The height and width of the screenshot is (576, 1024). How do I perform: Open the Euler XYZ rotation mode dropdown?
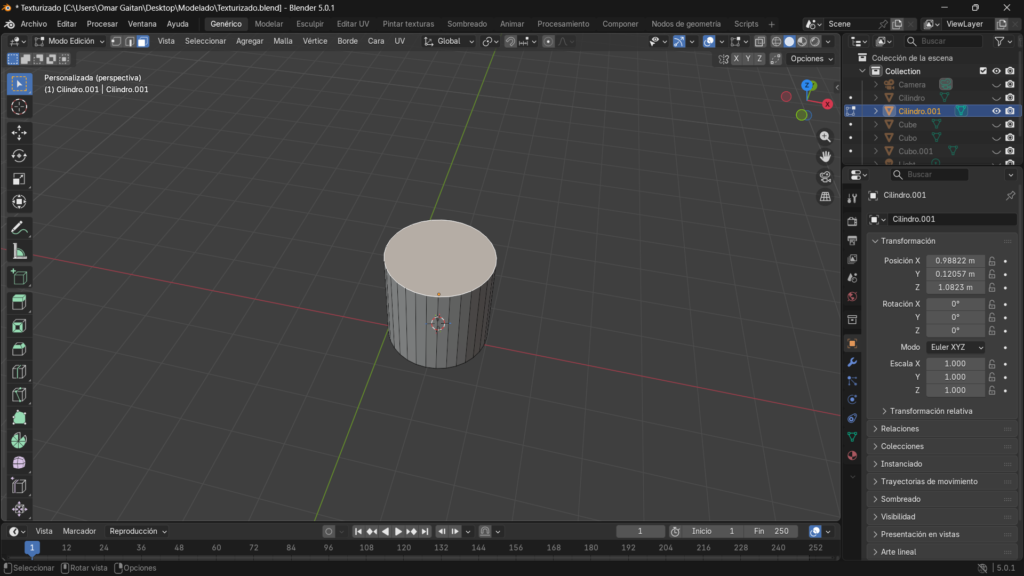point(955,347)
